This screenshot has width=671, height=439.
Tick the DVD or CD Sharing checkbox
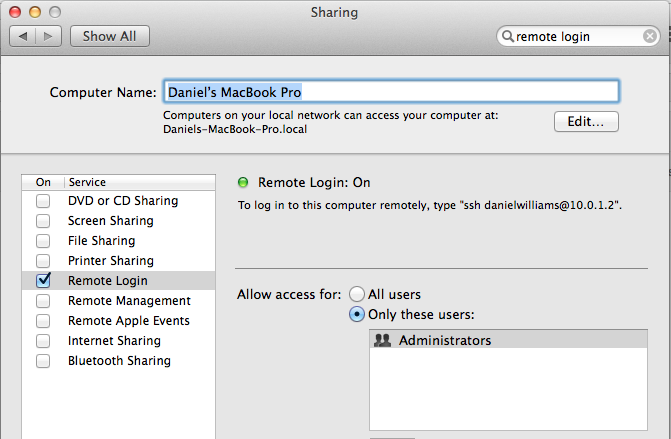[43, 201]
